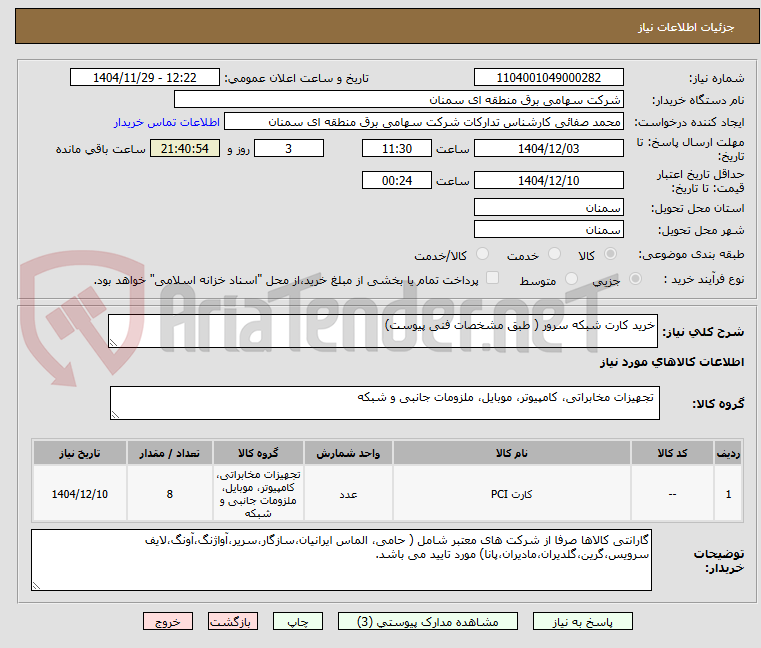Select the متوسط purchase type radio
The image size is (761, 648).
coord(571,279)
